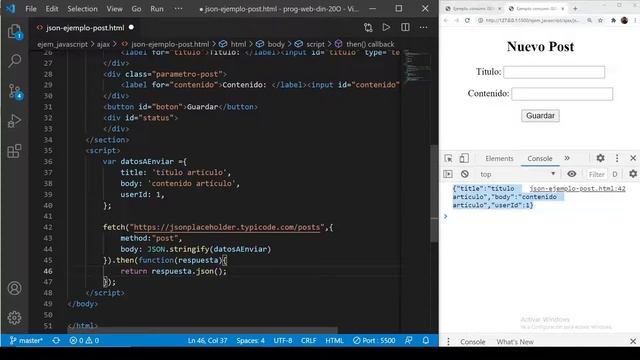Screen dimensions: 640x360
Task: Reload the browser page
Action: point(467,20)
